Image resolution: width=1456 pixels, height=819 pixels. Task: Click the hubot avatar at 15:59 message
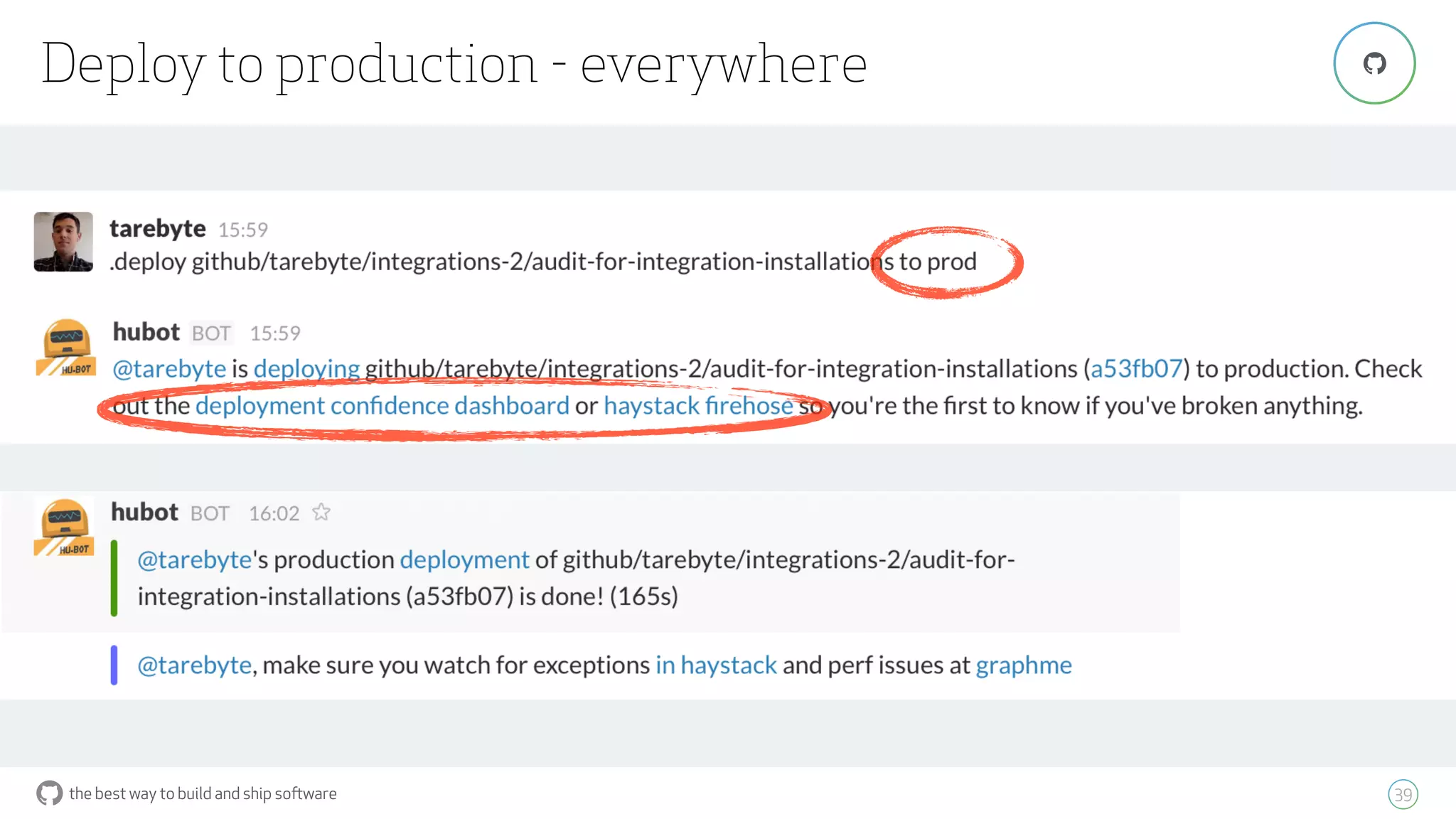66,348
